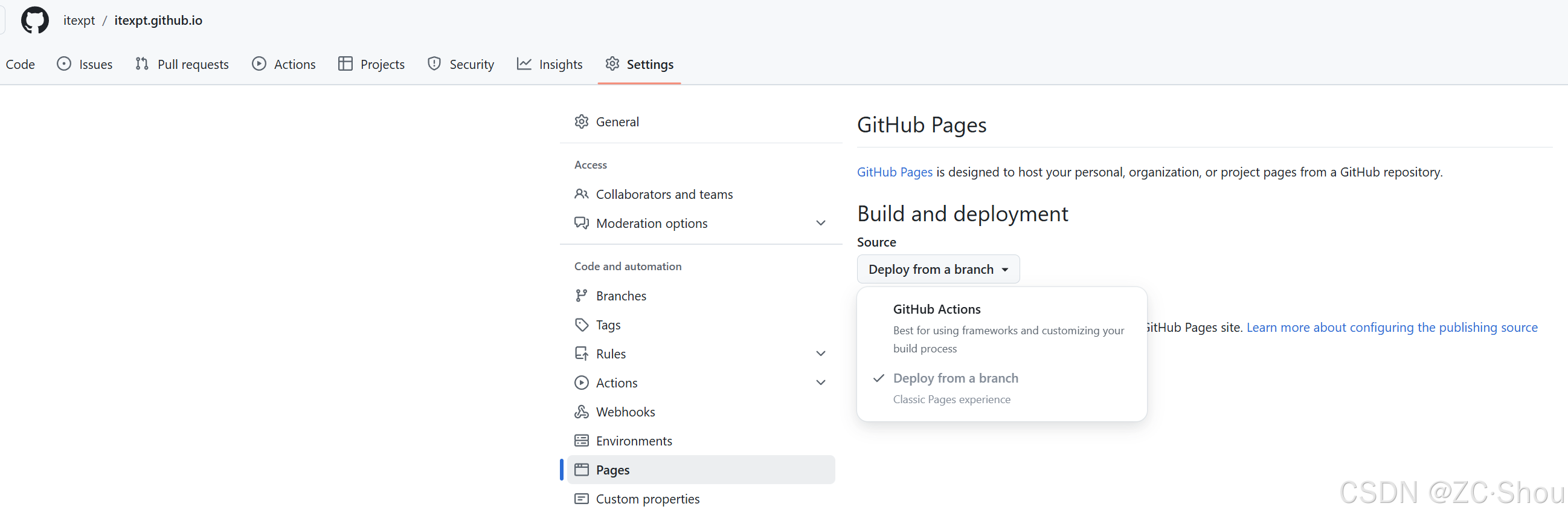
Task: Expand the Actions settings chevron in sidebar
Action: (x=820, y=383)
